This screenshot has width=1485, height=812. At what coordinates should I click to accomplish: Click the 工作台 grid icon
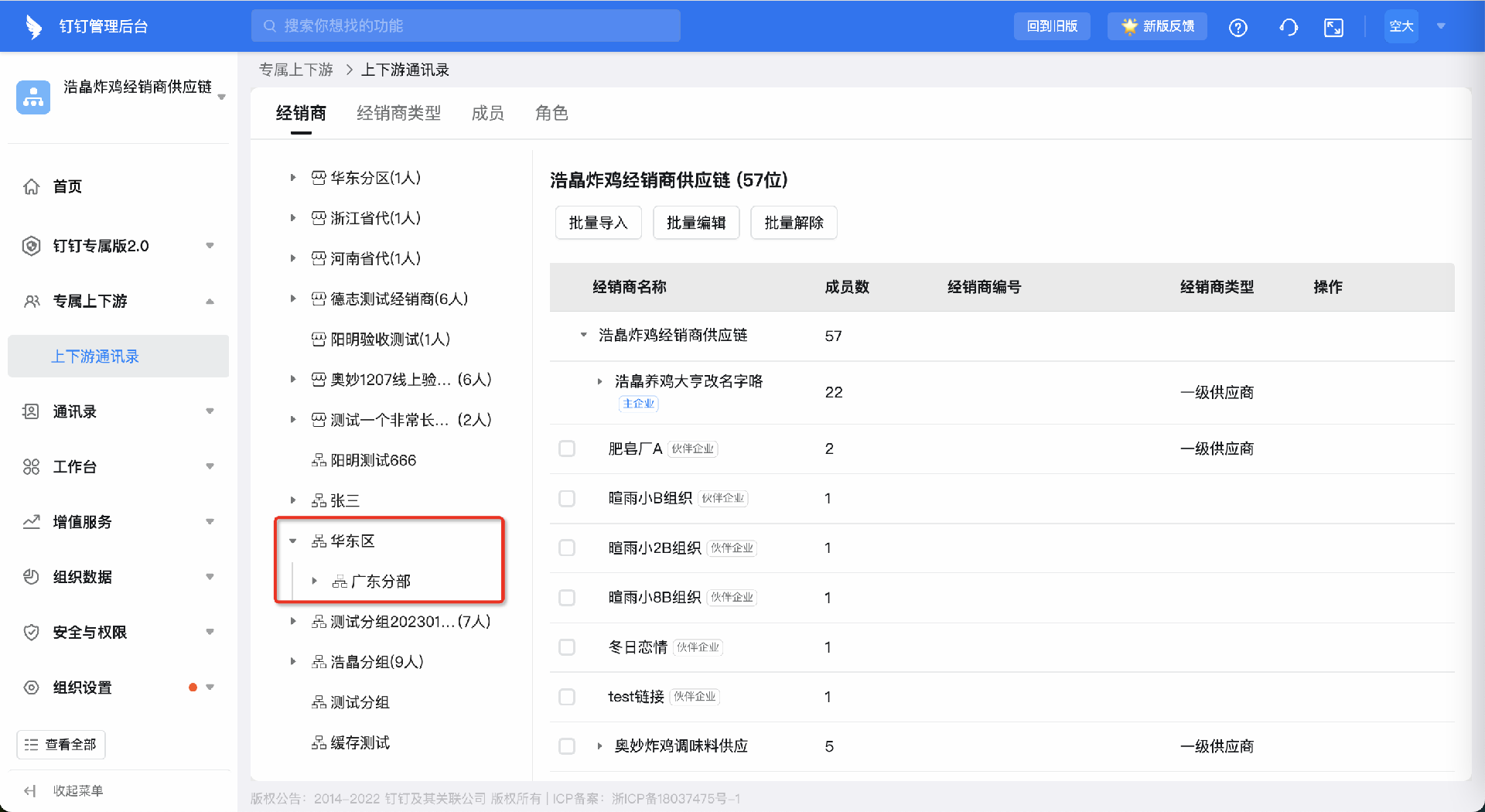tap(31, 466)
